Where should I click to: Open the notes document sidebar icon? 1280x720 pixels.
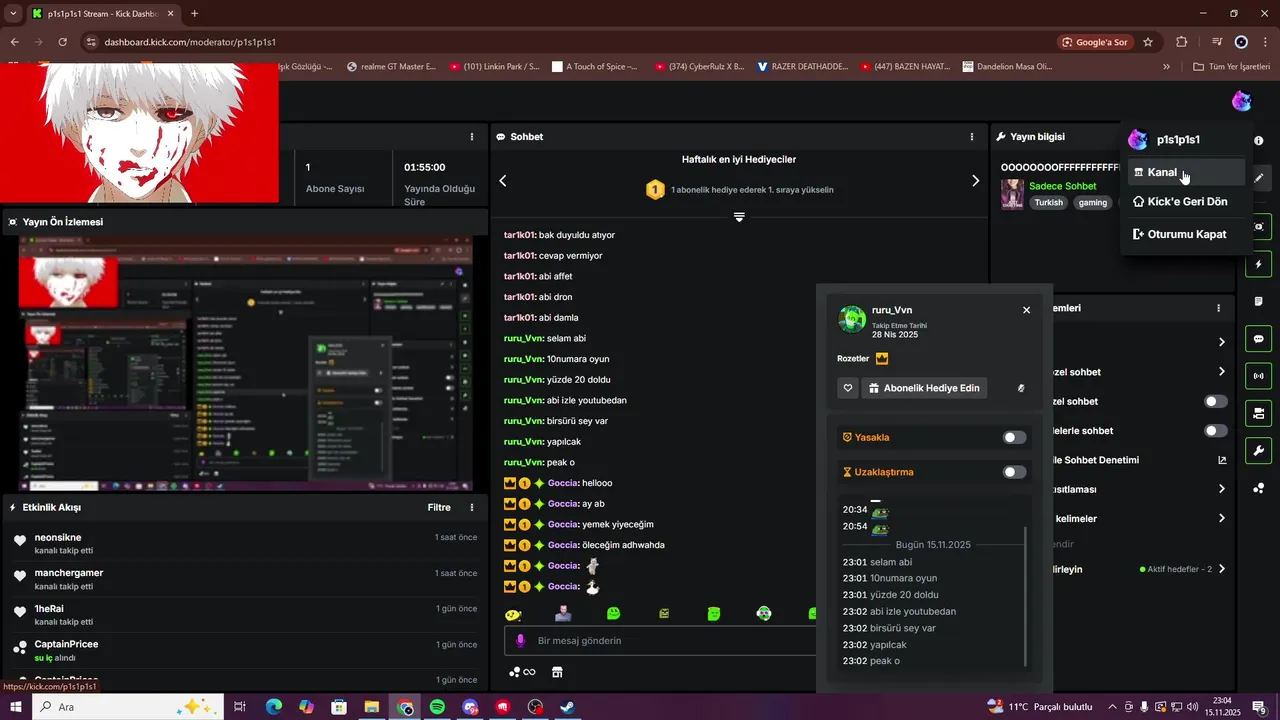pos(1259,301)
